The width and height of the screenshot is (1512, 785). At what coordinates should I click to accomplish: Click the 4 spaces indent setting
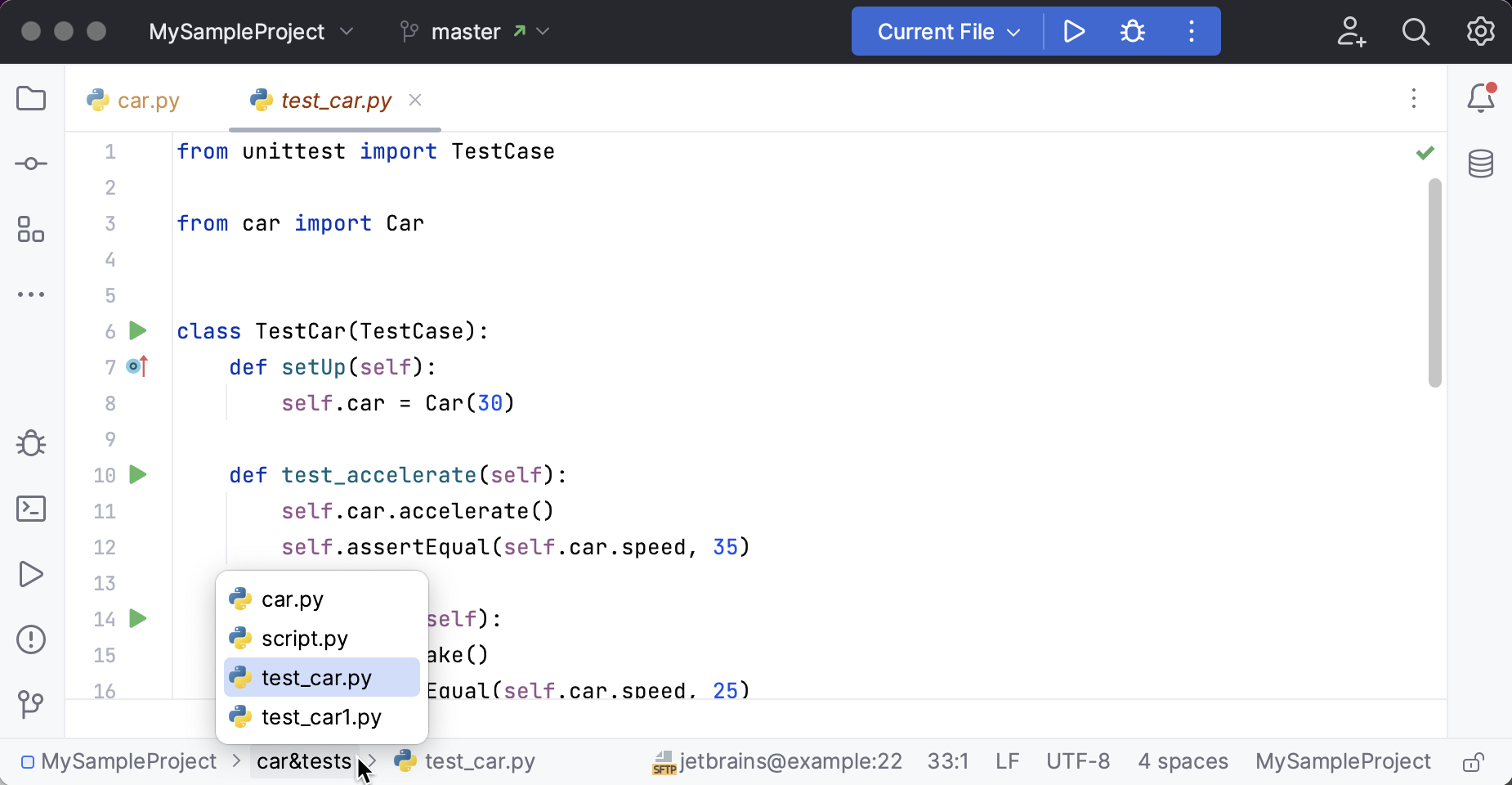coord(1183,762)
